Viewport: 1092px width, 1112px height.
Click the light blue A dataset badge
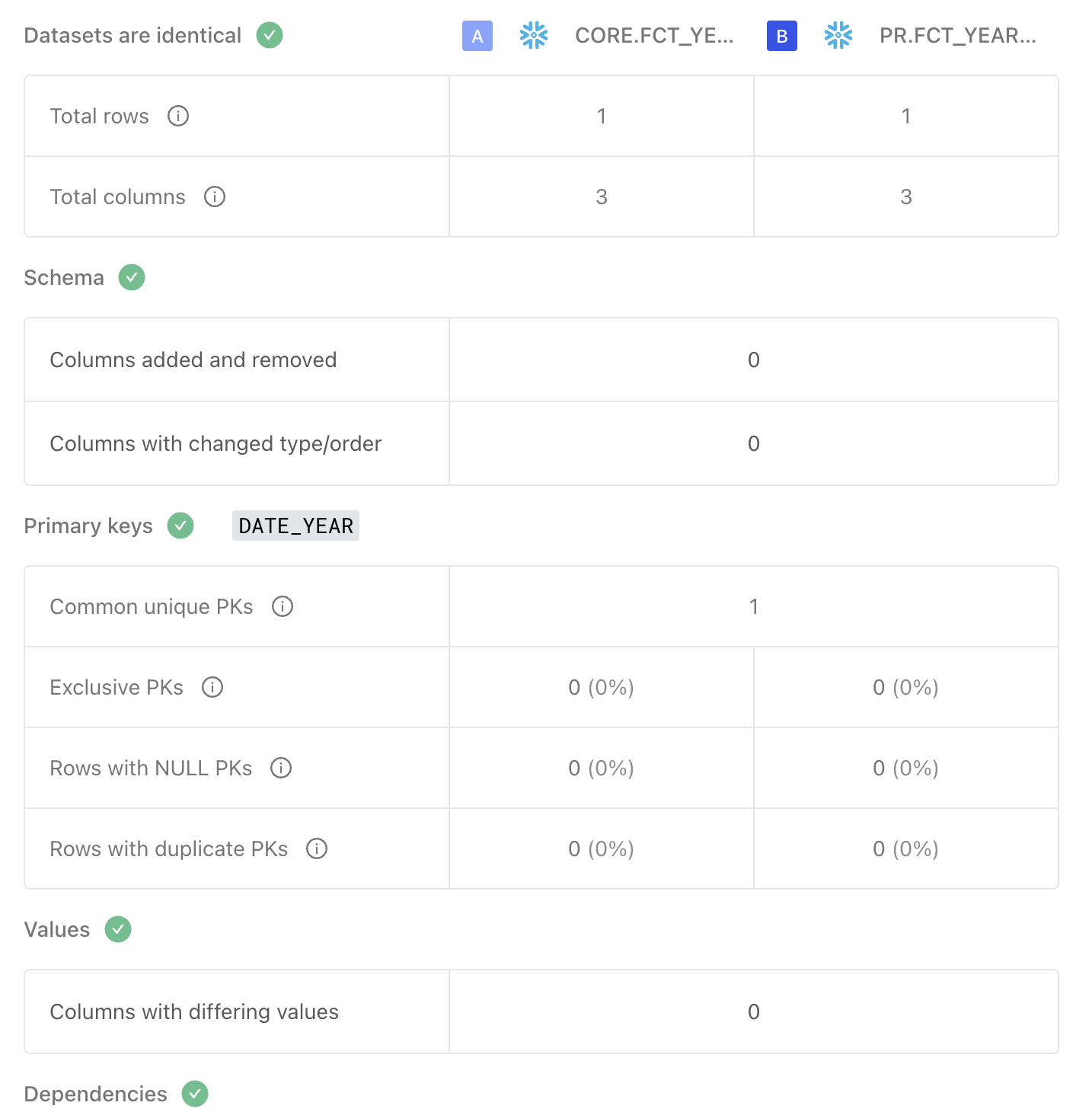pos(477,36)
